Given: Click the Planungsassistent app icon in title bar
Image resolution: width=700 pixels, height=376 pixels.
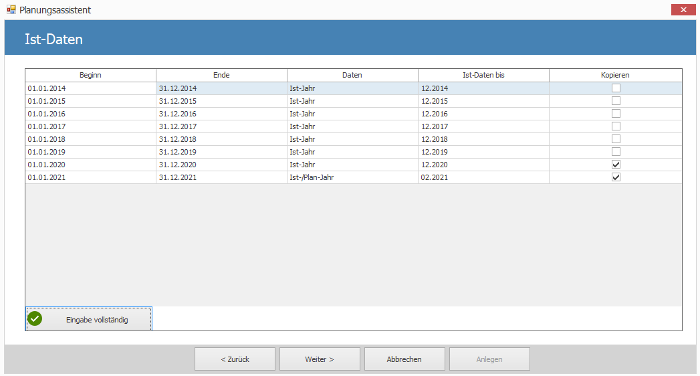Looking at the screenshot, I should pyautogui.click(x=11, y=9).
